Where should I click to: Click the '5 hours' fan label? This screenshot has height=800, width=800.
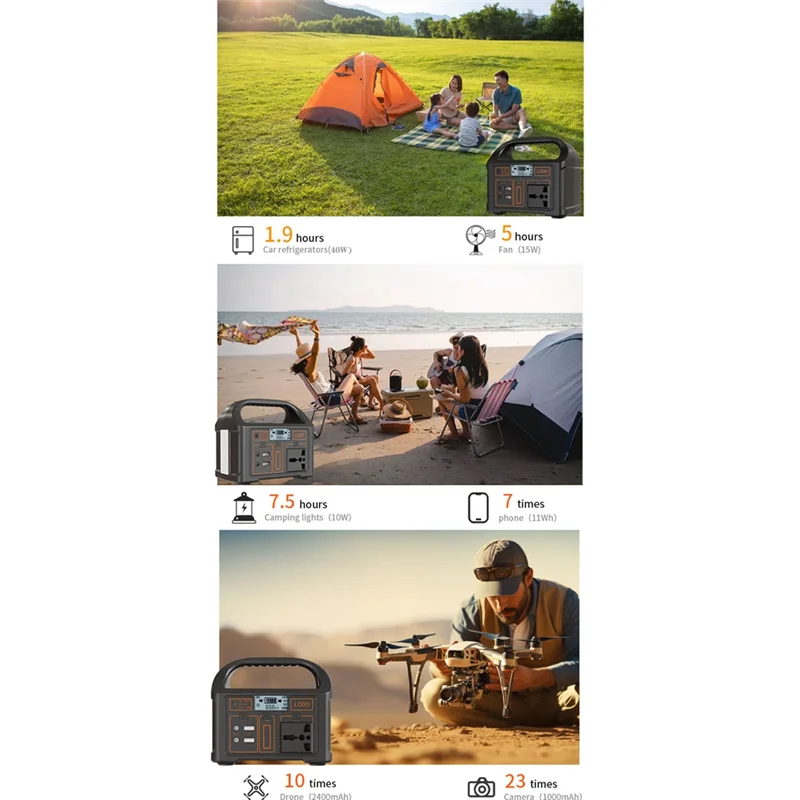click(521, 234)
